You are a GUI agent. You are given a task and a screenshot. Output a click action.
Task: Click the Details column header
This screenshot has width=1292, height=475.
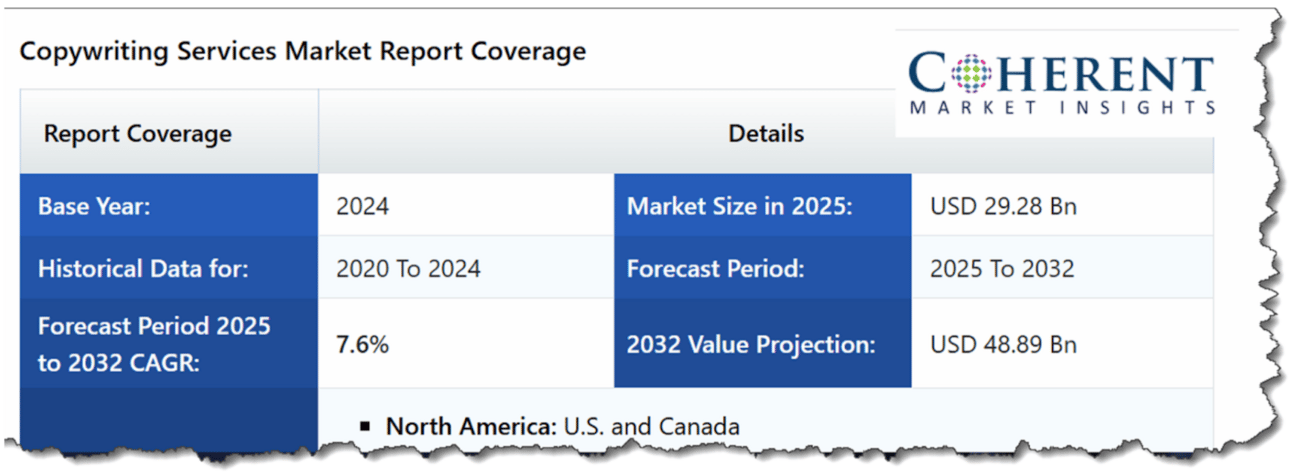coord(766,133)
